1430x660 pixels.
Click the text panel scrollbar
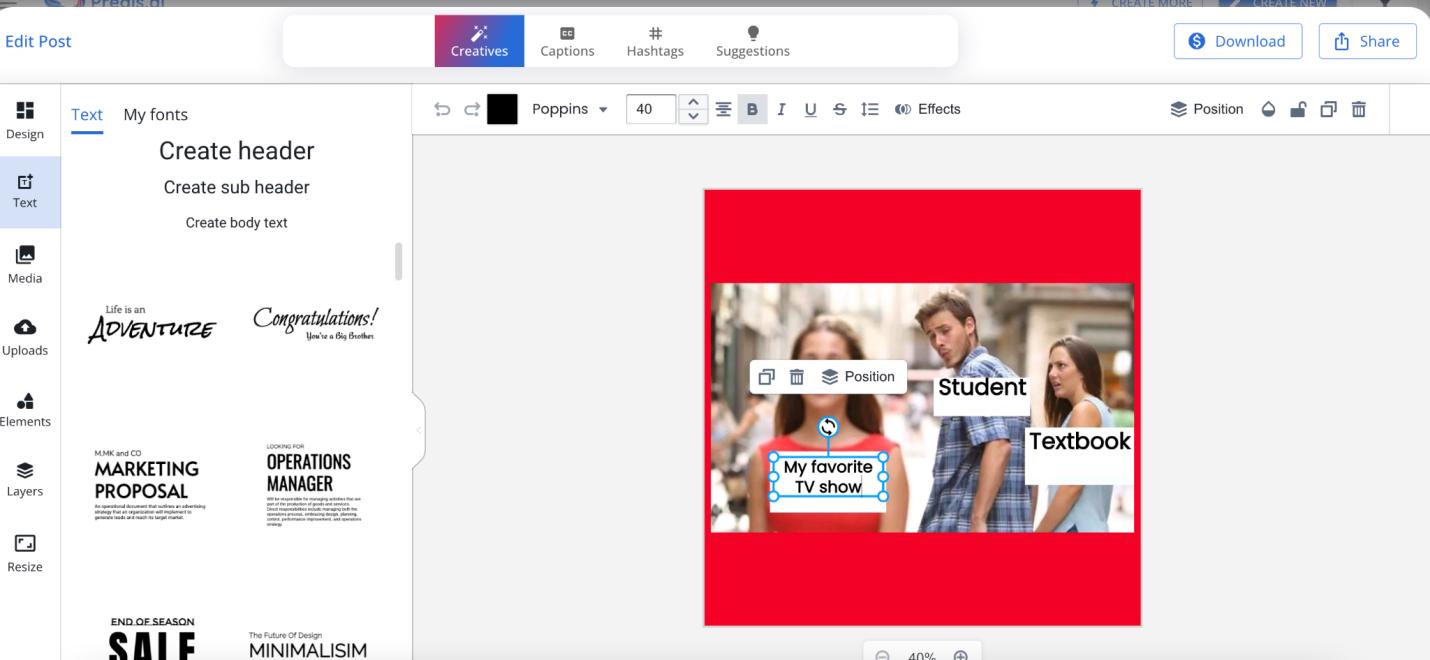click(399, 261)
